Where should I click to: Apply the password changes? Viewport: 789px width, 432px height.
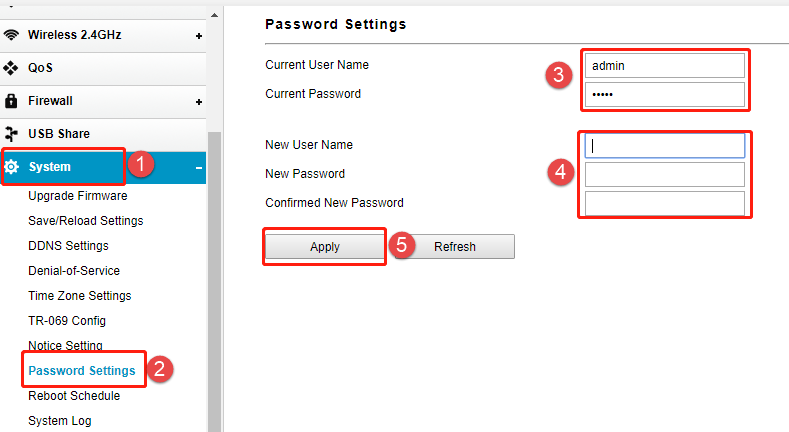pos(325,247)
